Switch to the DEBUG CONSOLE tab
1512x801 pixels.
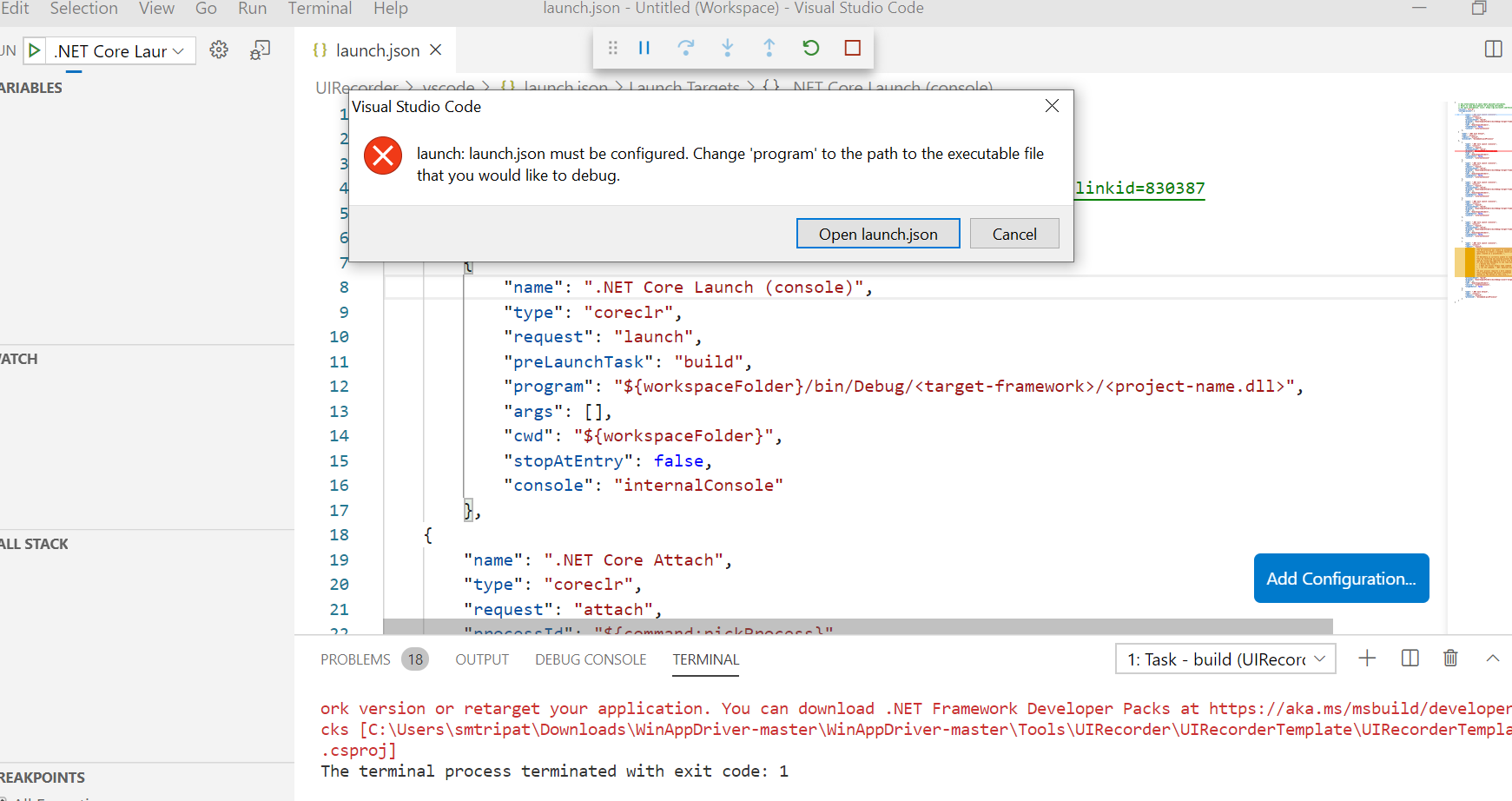tap(591, 659)
